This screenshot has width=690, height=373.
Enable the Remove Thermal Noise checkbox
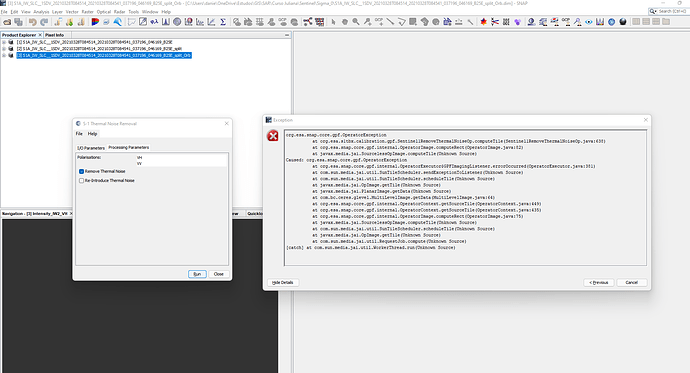point(81,172)
